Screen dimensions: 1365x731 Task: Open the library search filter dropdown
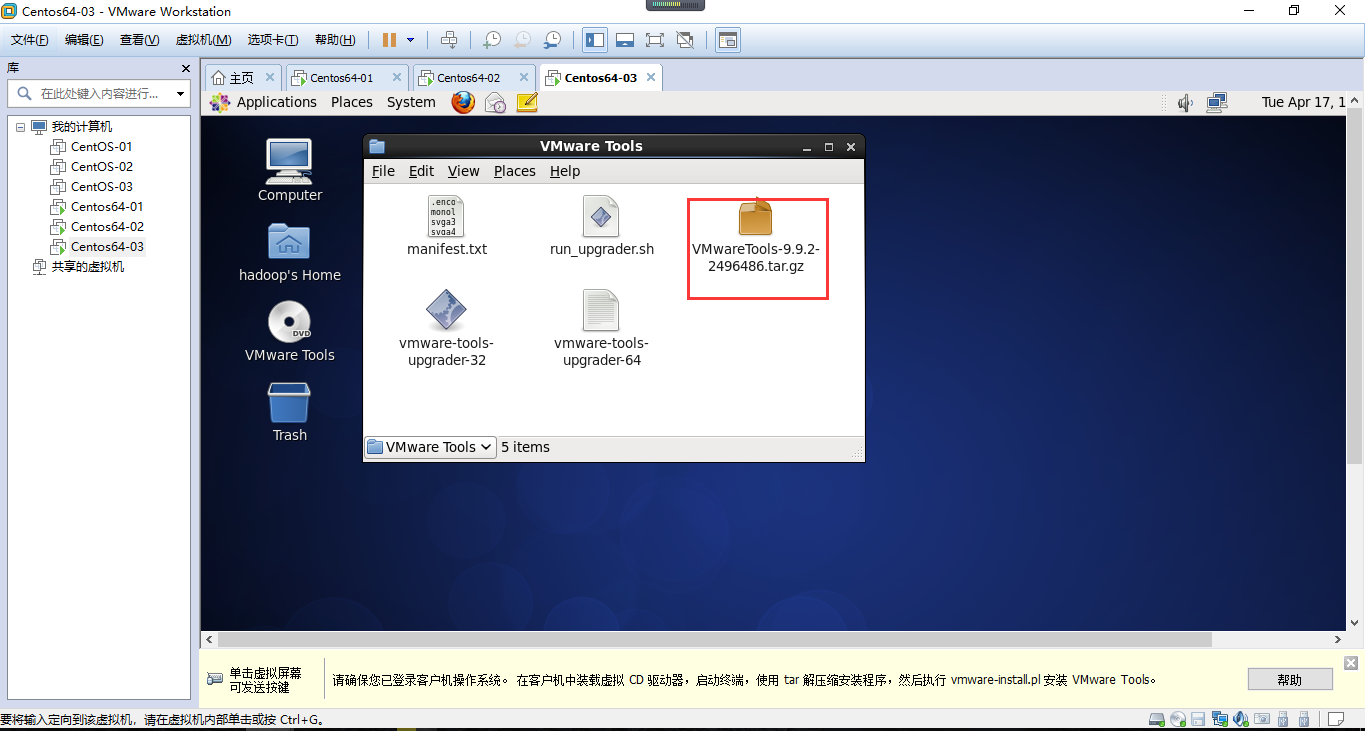pyautogui.click(x=180, y=94)
